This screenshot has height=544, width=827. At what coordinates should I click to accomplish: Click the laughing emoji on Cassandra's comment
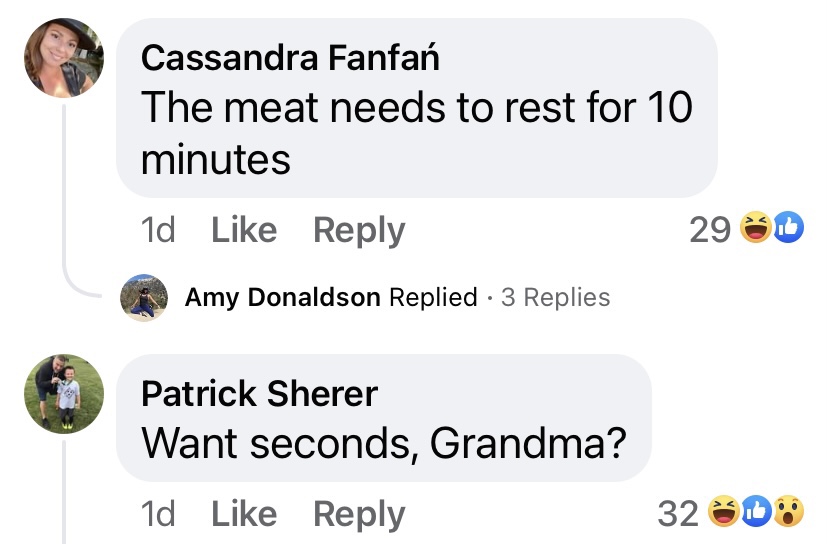click(753, 230)
